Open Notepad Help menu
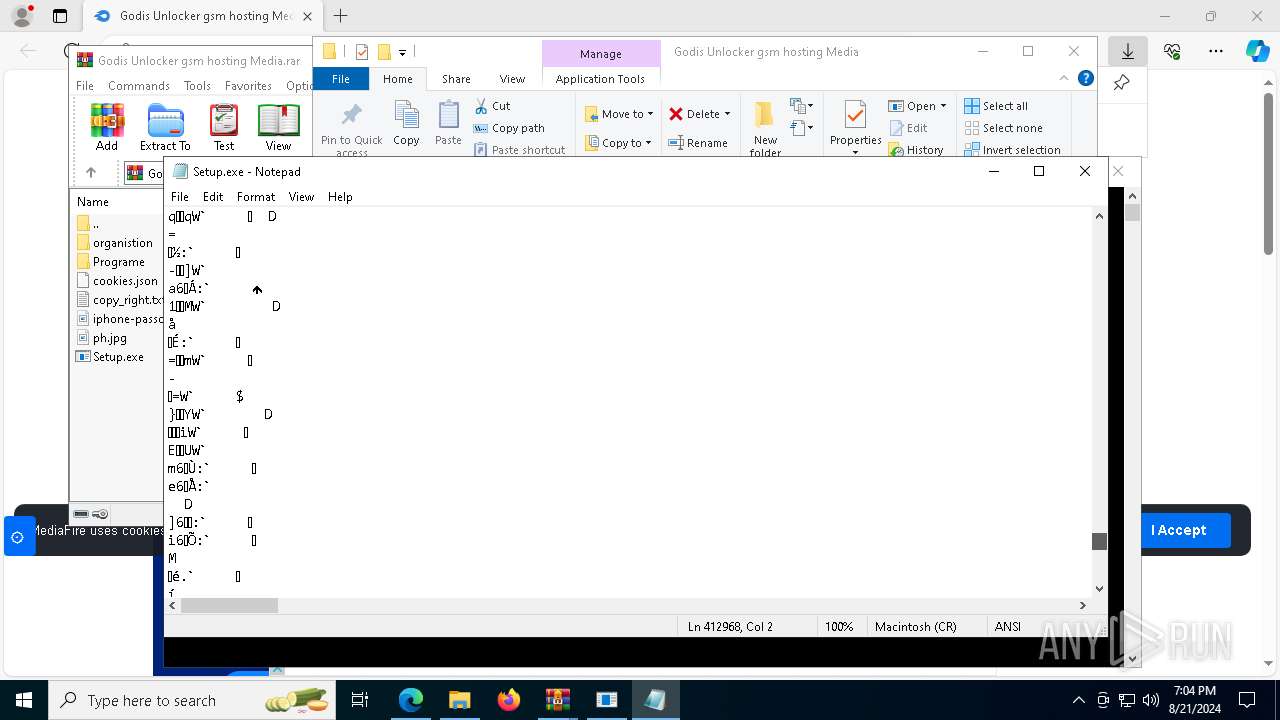 (340, 197)
